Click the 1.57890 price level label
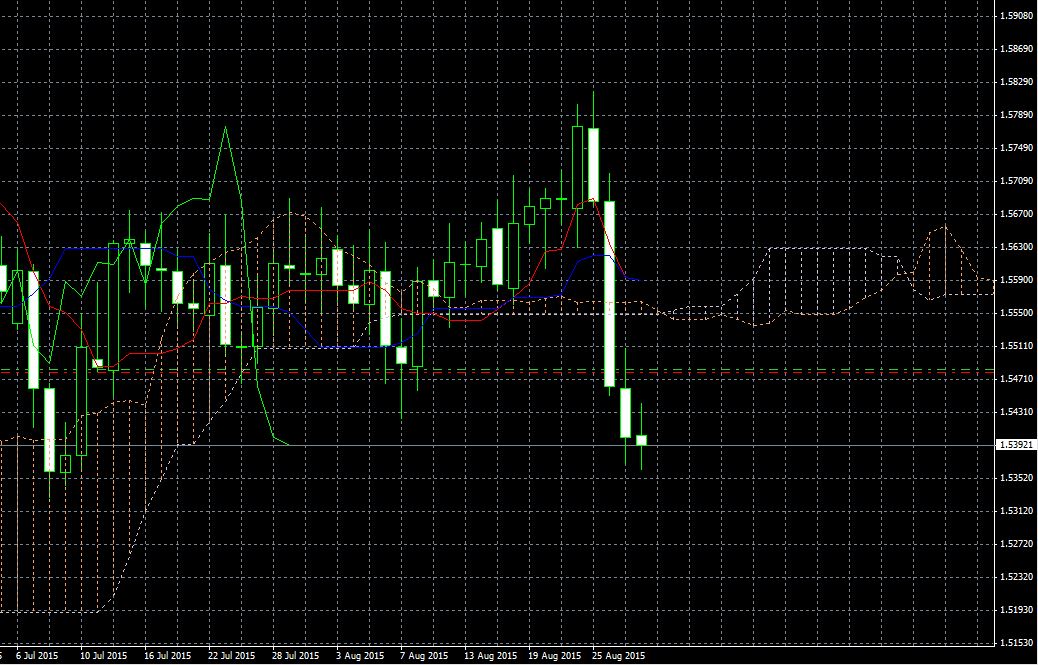 1017,115
